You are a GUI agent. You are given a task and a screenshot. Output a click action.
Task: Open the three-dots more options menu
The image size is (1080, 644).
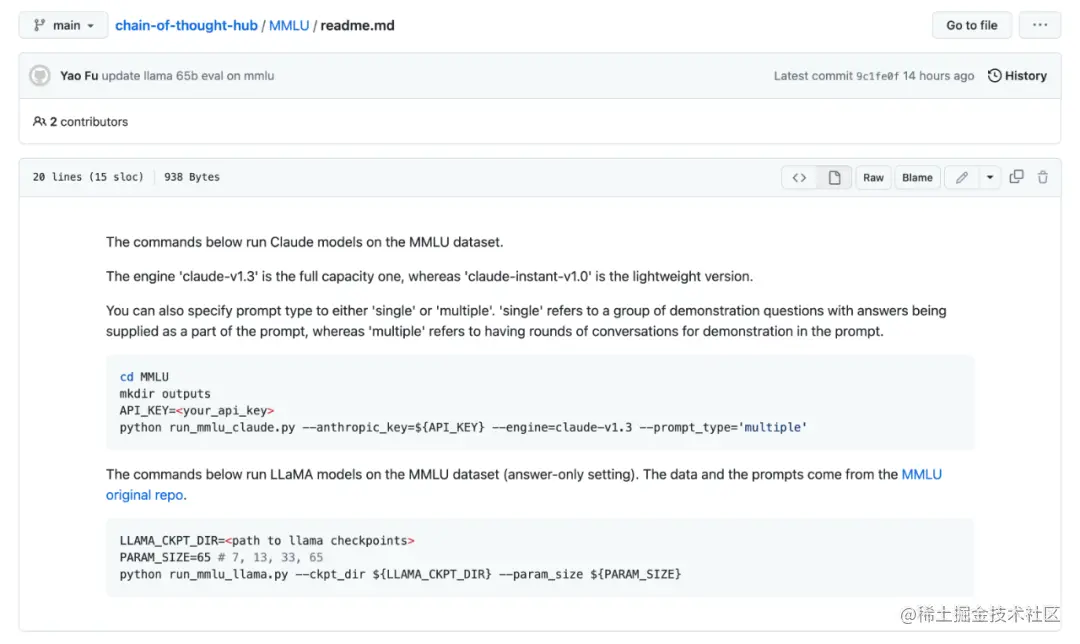(1040, 25)
